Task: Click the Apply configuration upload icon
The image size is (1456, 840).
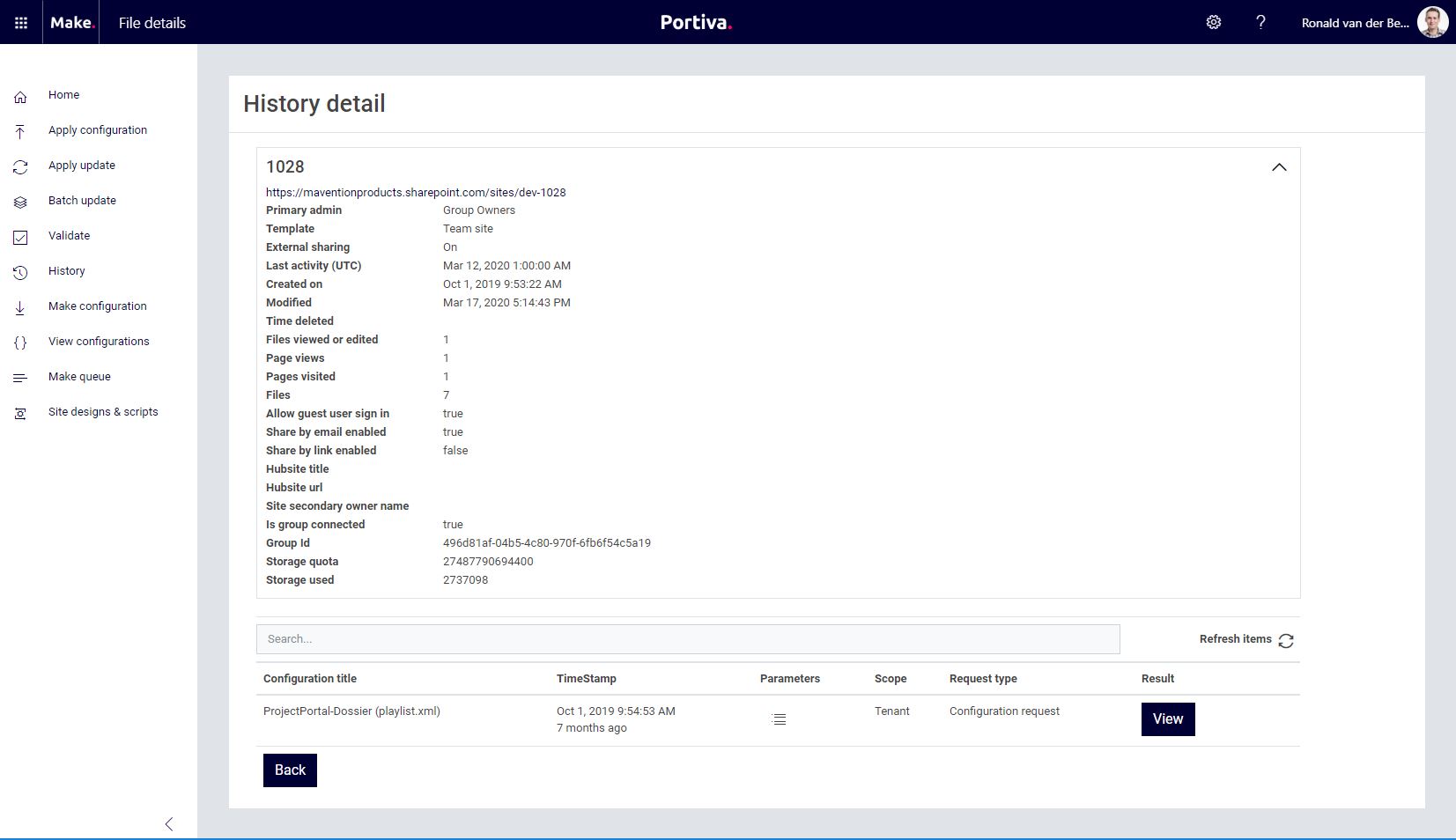Action: [x=20, y=131]
